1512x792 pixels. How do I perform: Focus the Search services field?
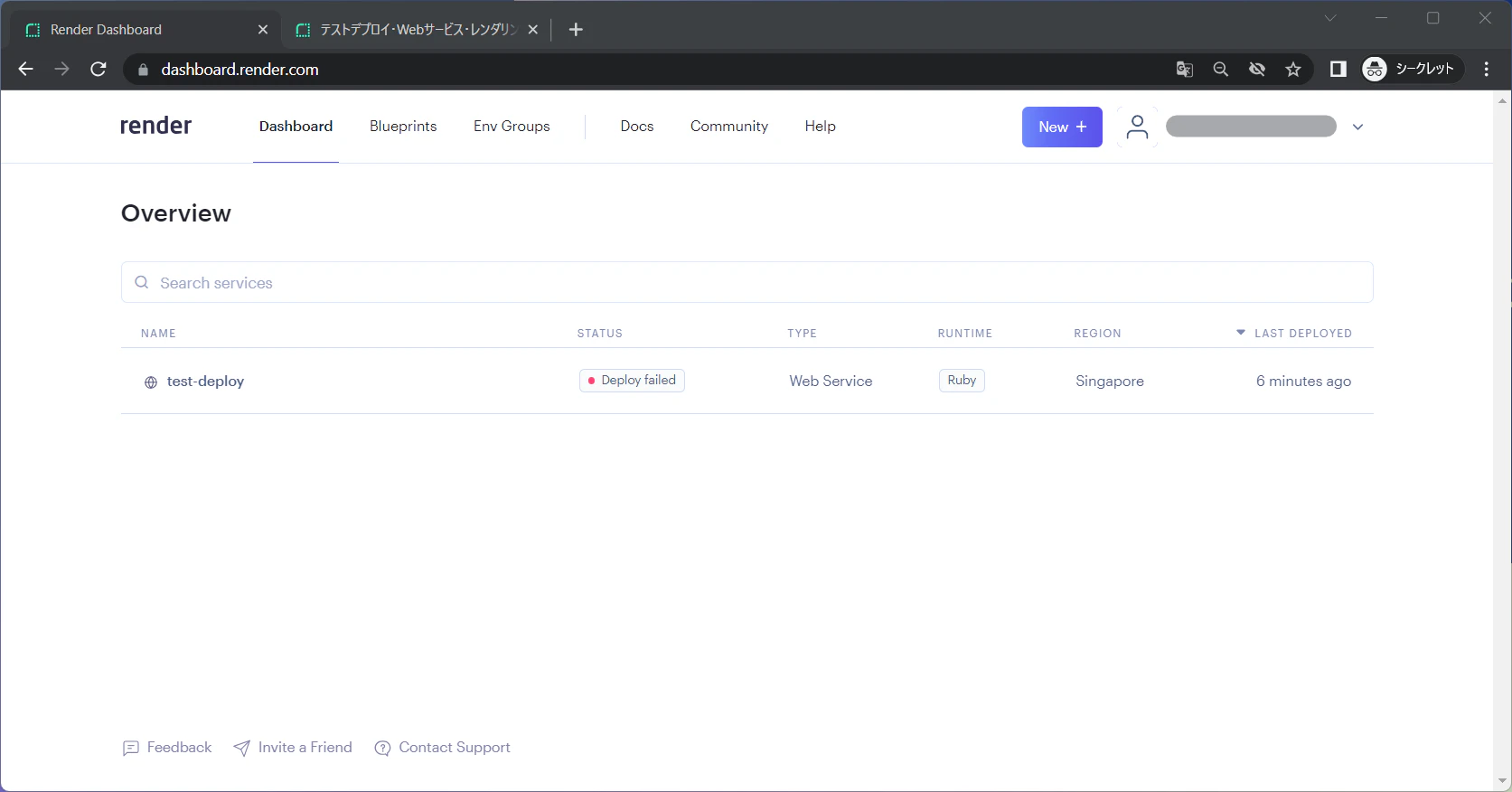(747, 282)
